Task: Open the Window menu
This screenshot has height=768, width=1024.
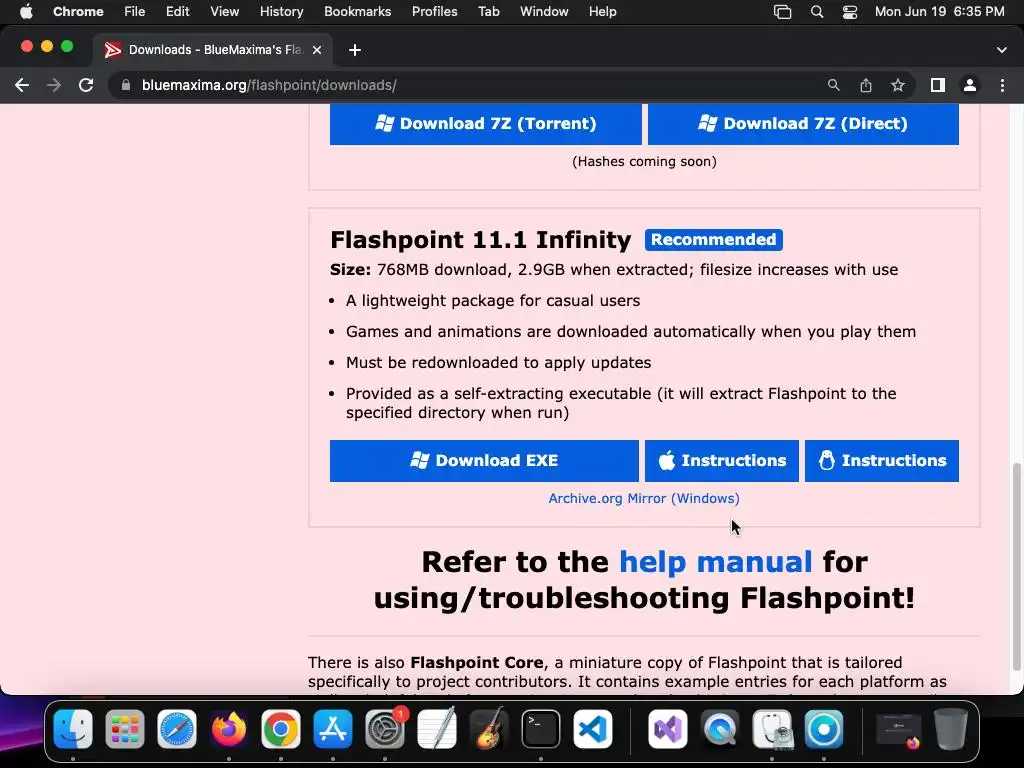Action: (x=544, y=12)
